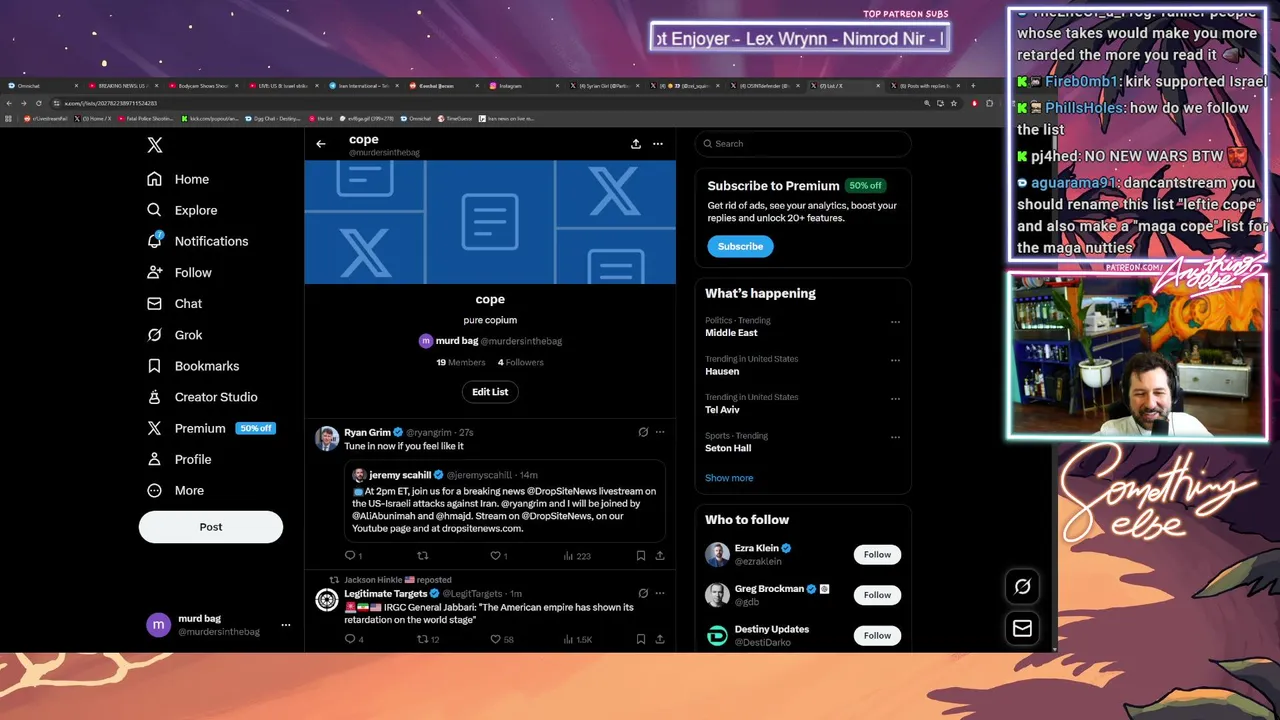Open Grok in sidebar

pyautogui.click(x=174, y=335)
